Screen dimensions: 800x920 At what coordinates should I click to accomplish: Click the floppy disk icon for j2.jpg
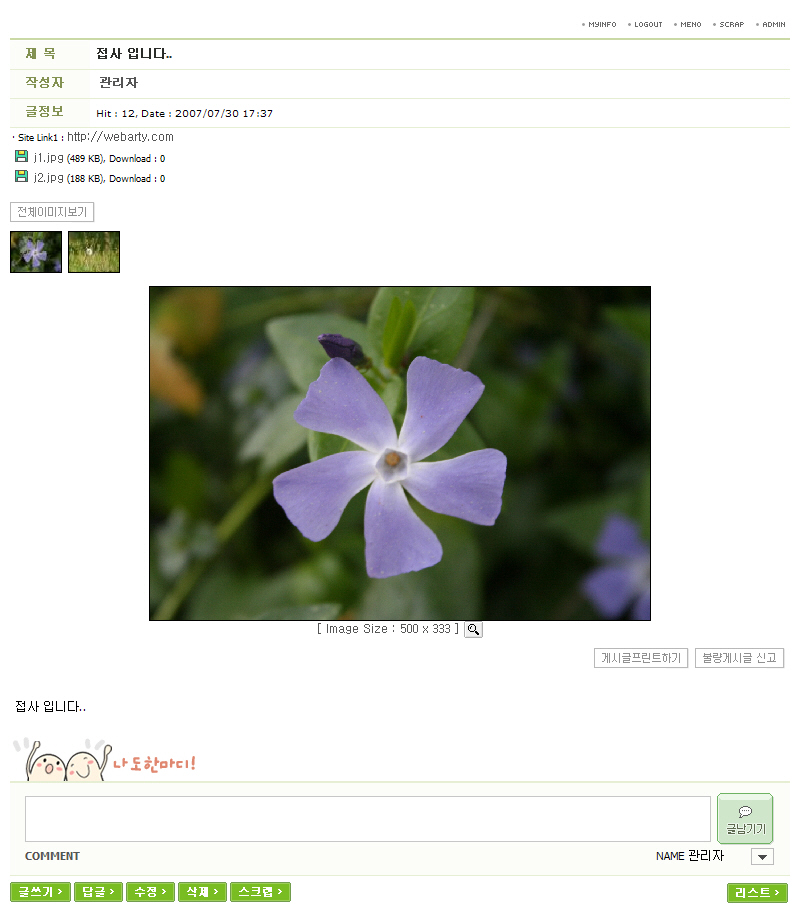(x=21, y=176)
